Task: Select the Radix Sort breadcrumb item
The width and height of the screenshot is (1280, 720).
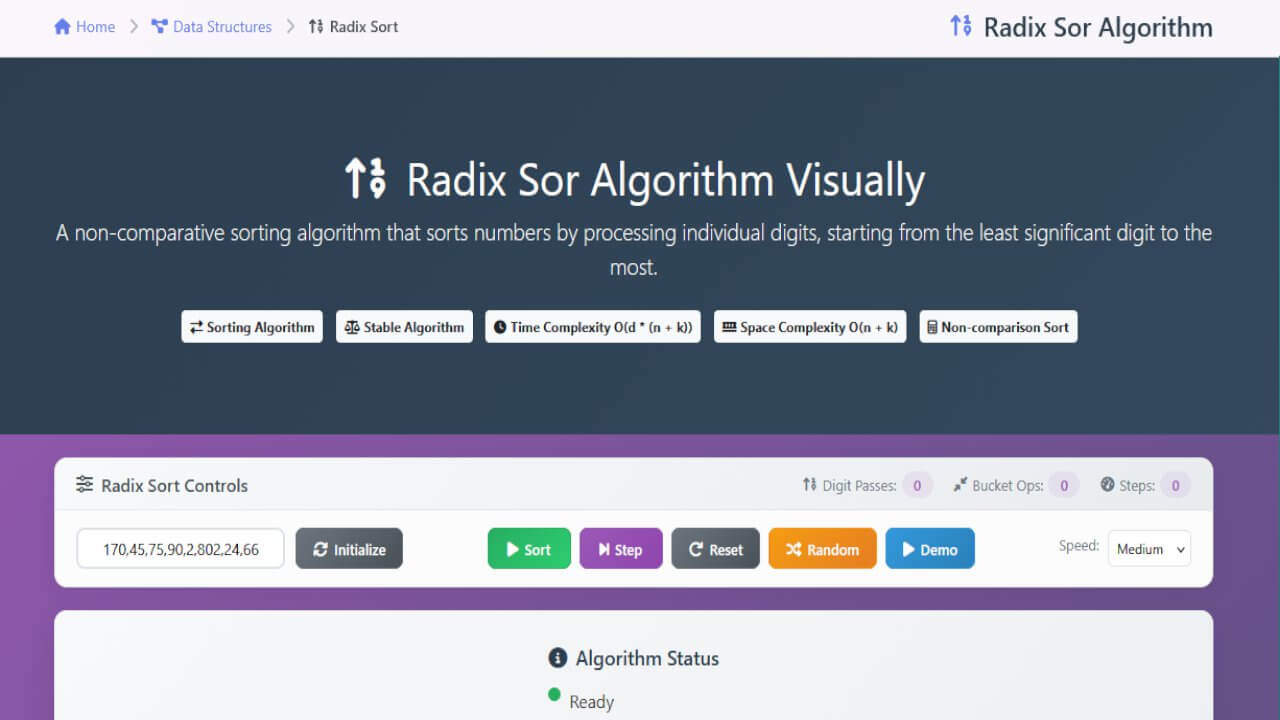Action: (353, 27)
